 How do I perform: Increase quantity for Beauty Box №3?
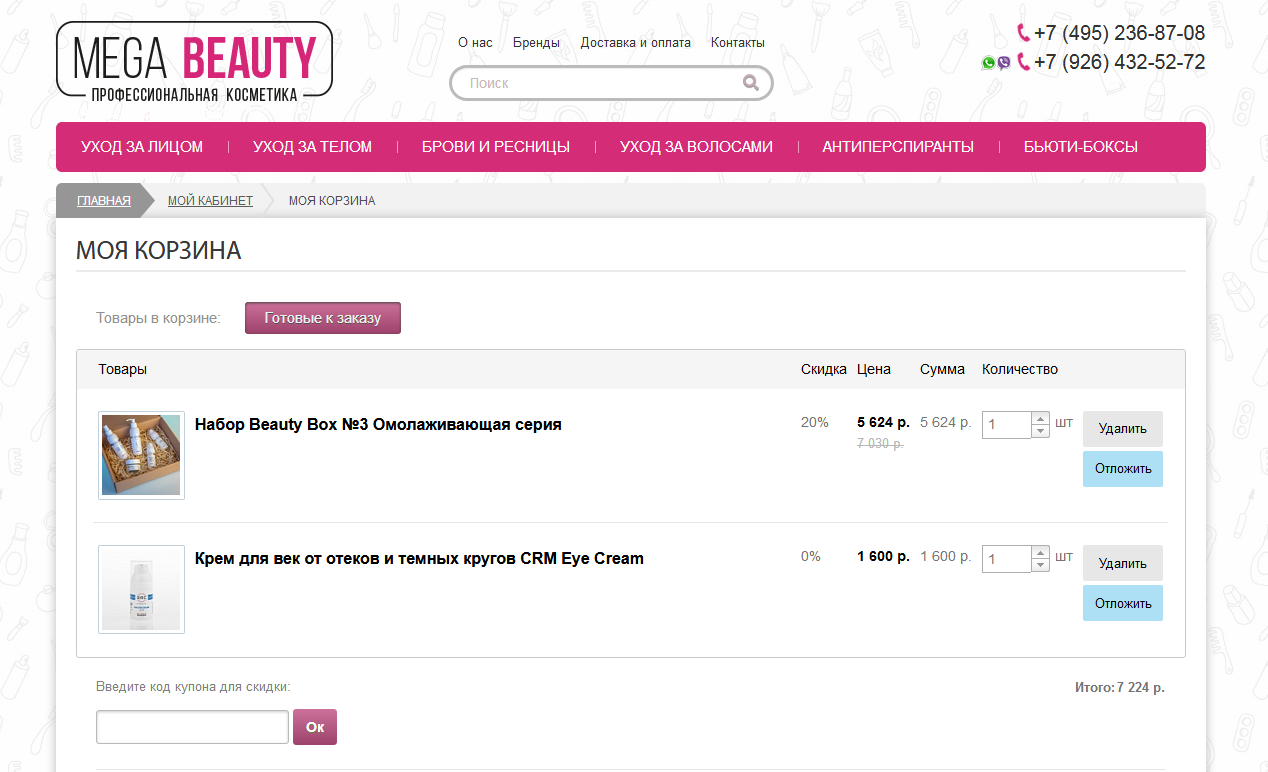[1040, 419]
